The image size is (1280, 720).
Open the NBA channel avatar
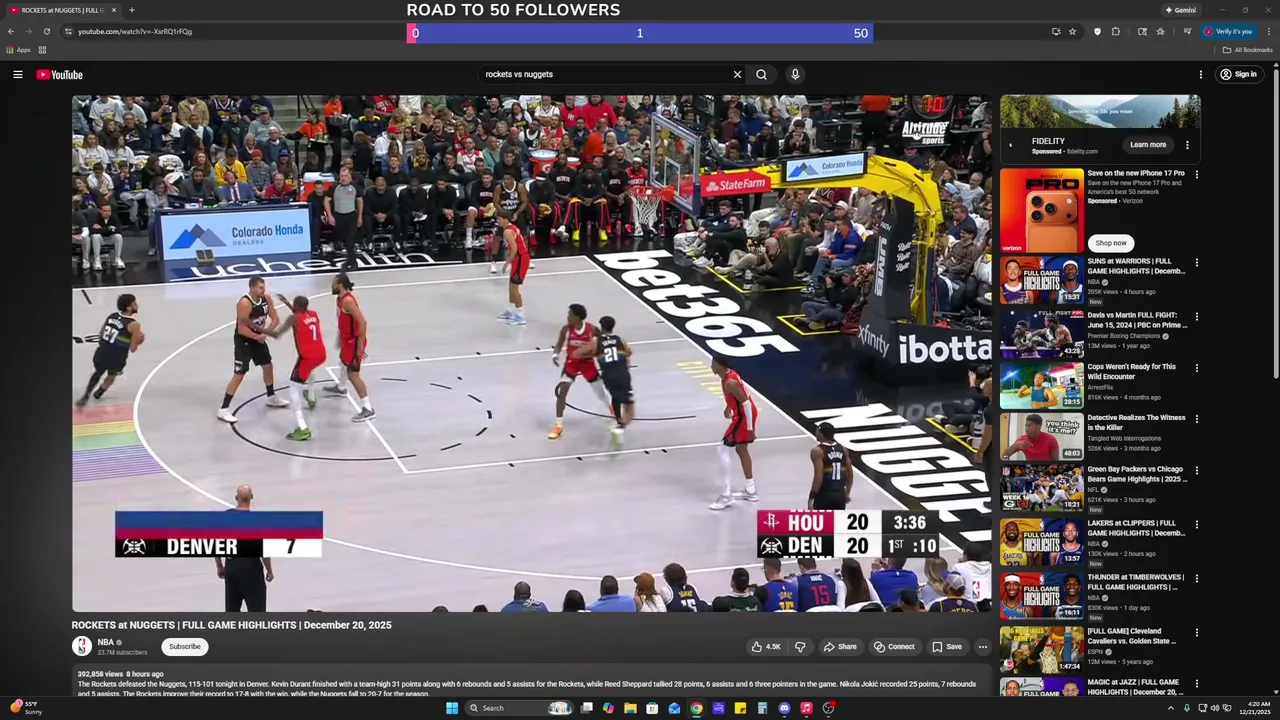click(x=82, y=647)
